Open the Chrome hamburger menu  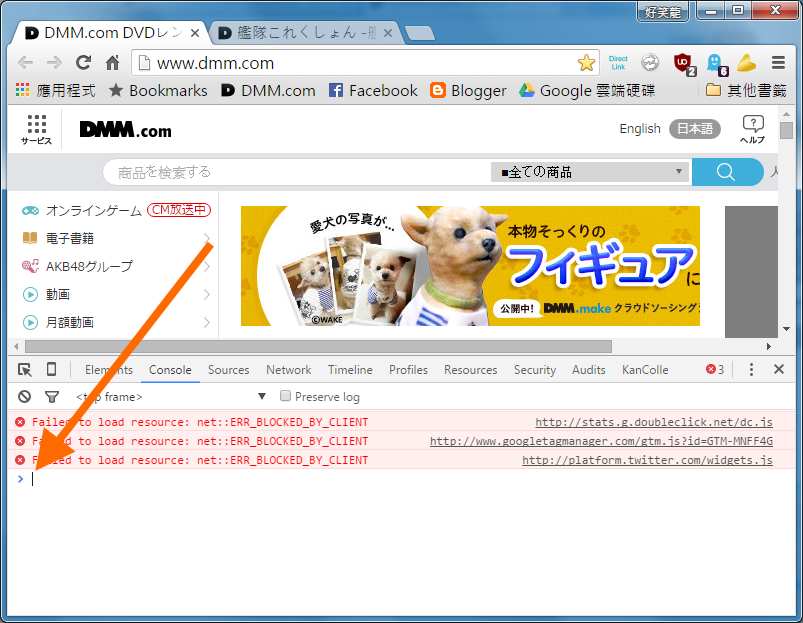(x=778, y=62)
